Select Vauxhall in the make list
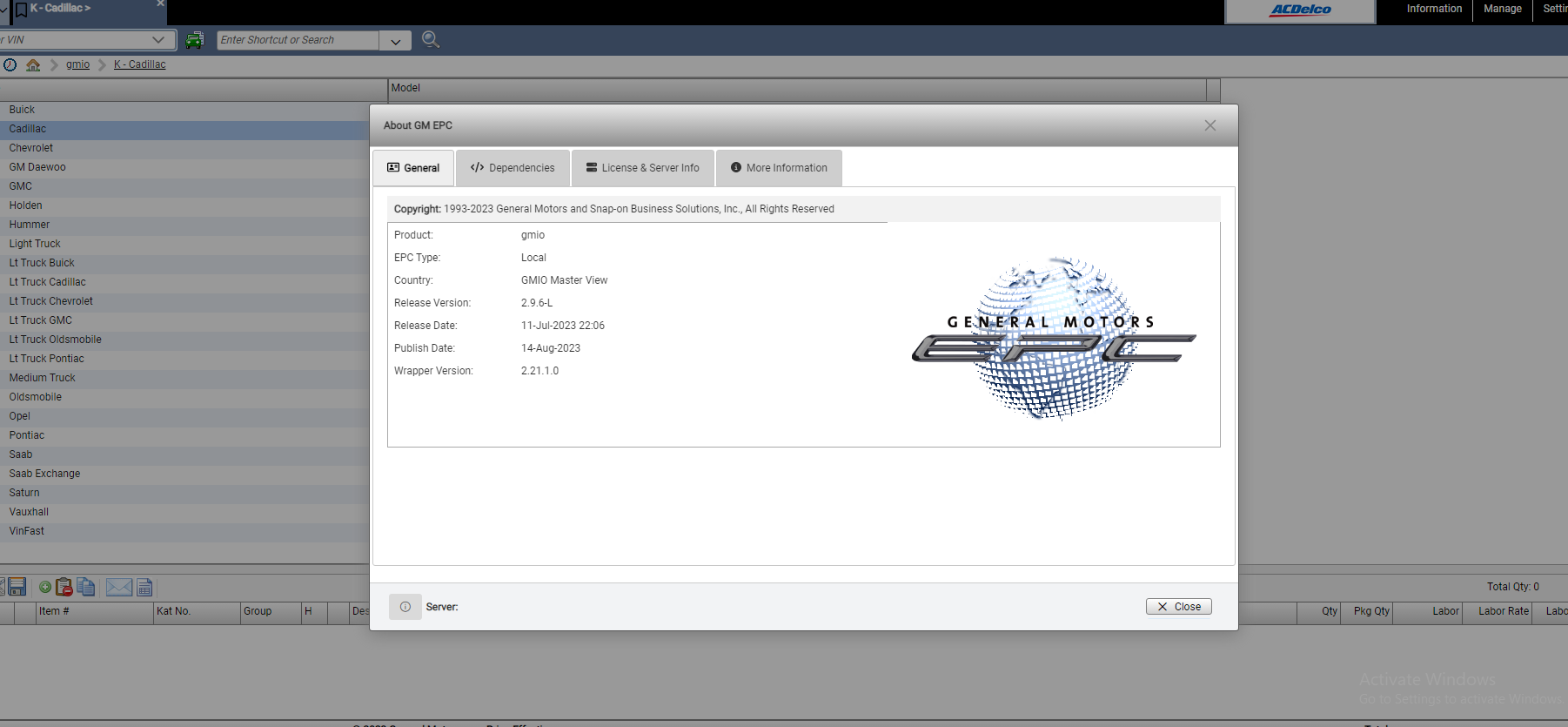The width and height of the screenshot is (1568, 727). click(184, 512)
